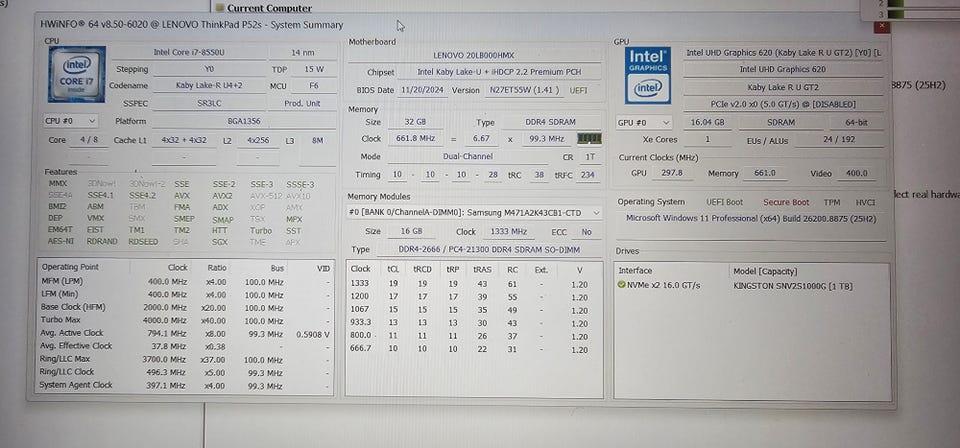This screenshot has height=448, width=960.
Task: Click the memory Clock value 661.8 MHz
Action: tap(415, 138)
